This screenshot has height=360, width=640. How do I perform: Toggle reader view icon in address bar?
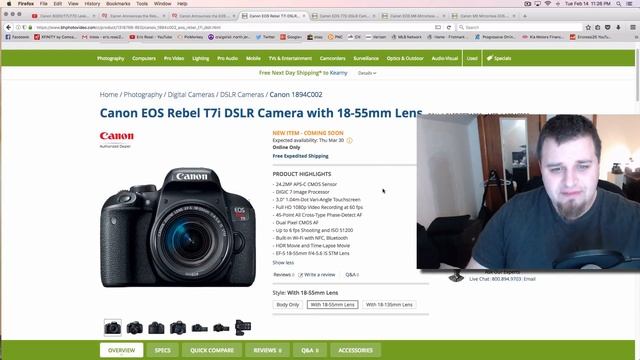pyautogui.click(x=438, y=27)
